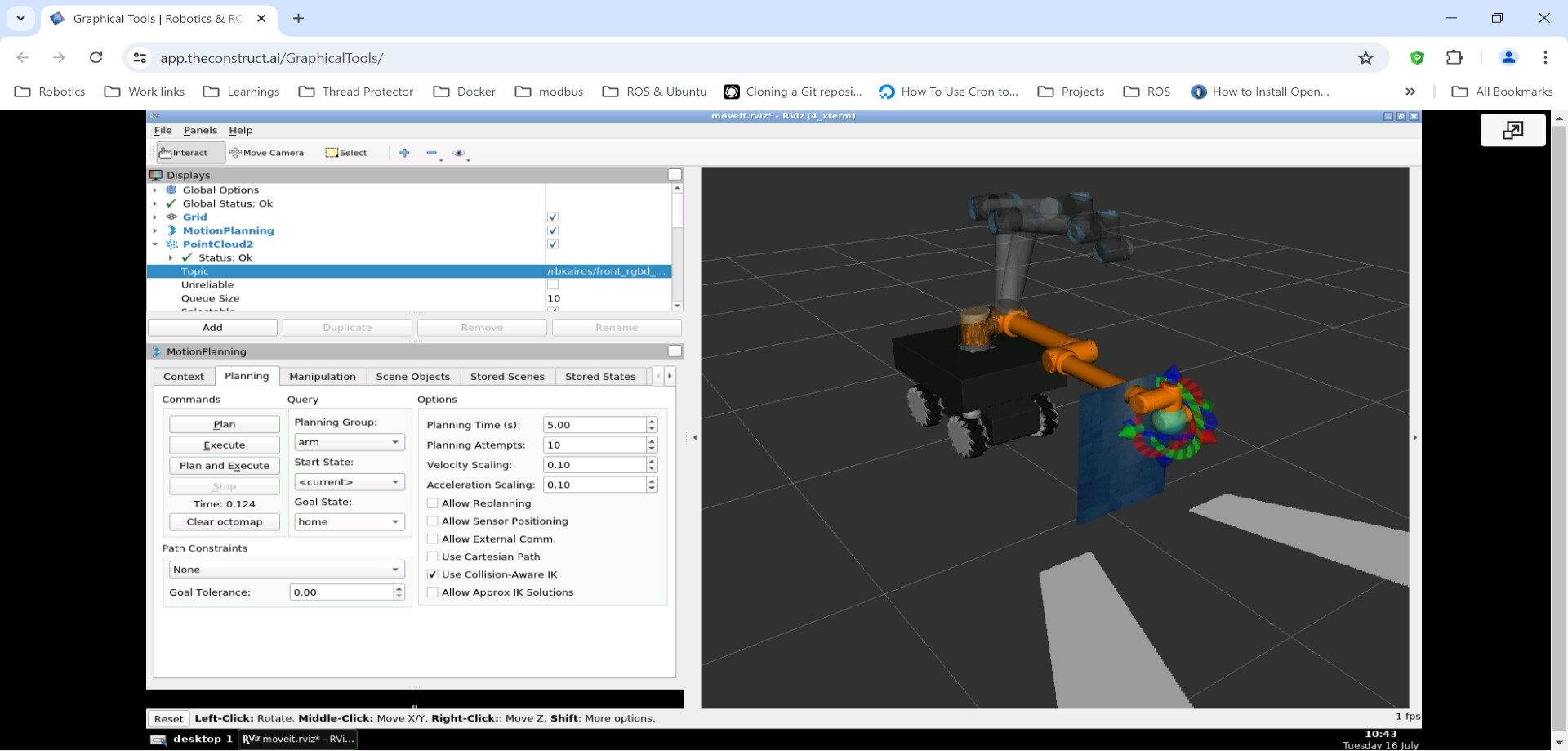Screen dimensions: 1568x751
Task: Open the toolbar options eye icon
Action: pos(459,153)
